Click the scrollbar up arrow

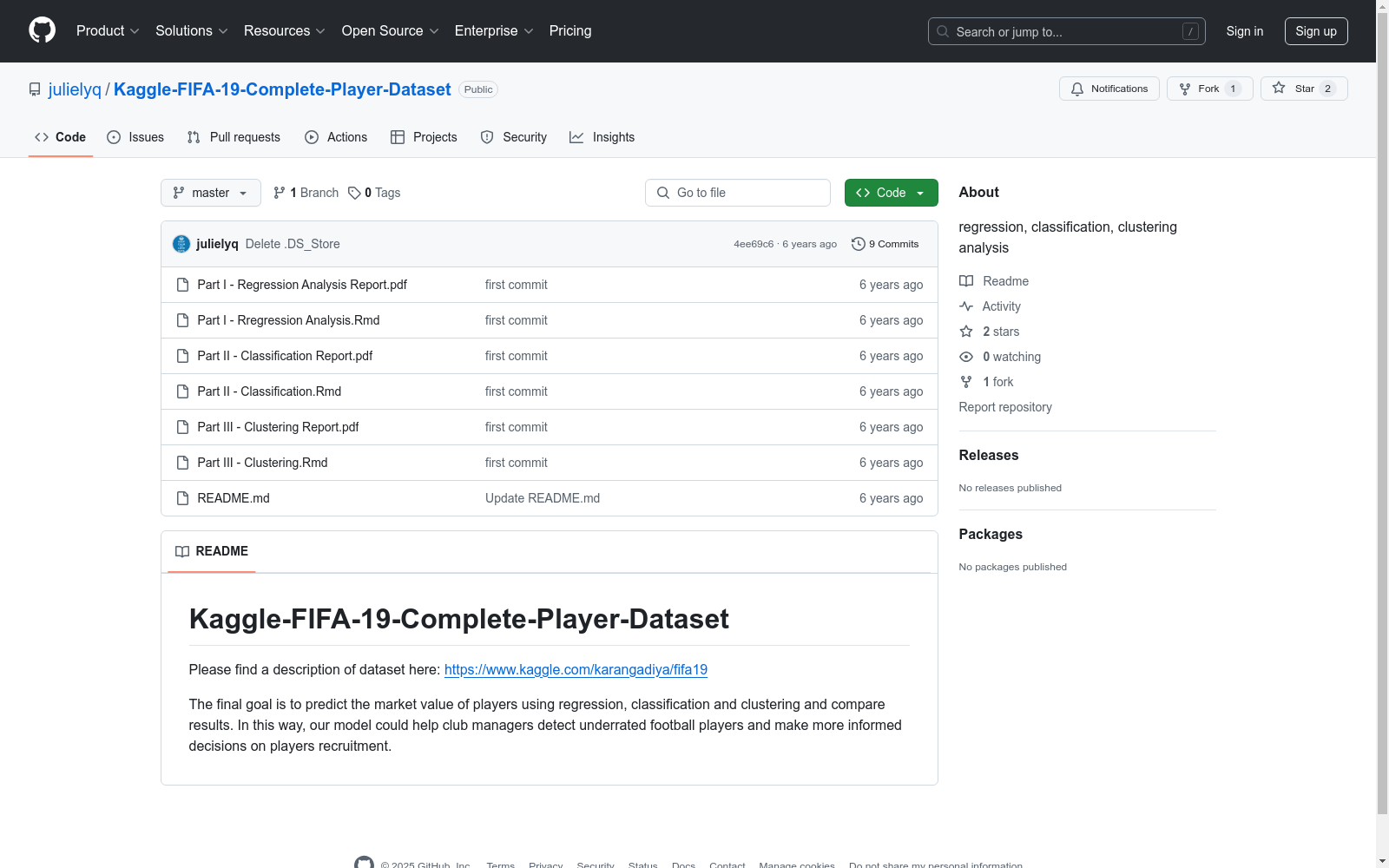click(x=1383, y=7)
